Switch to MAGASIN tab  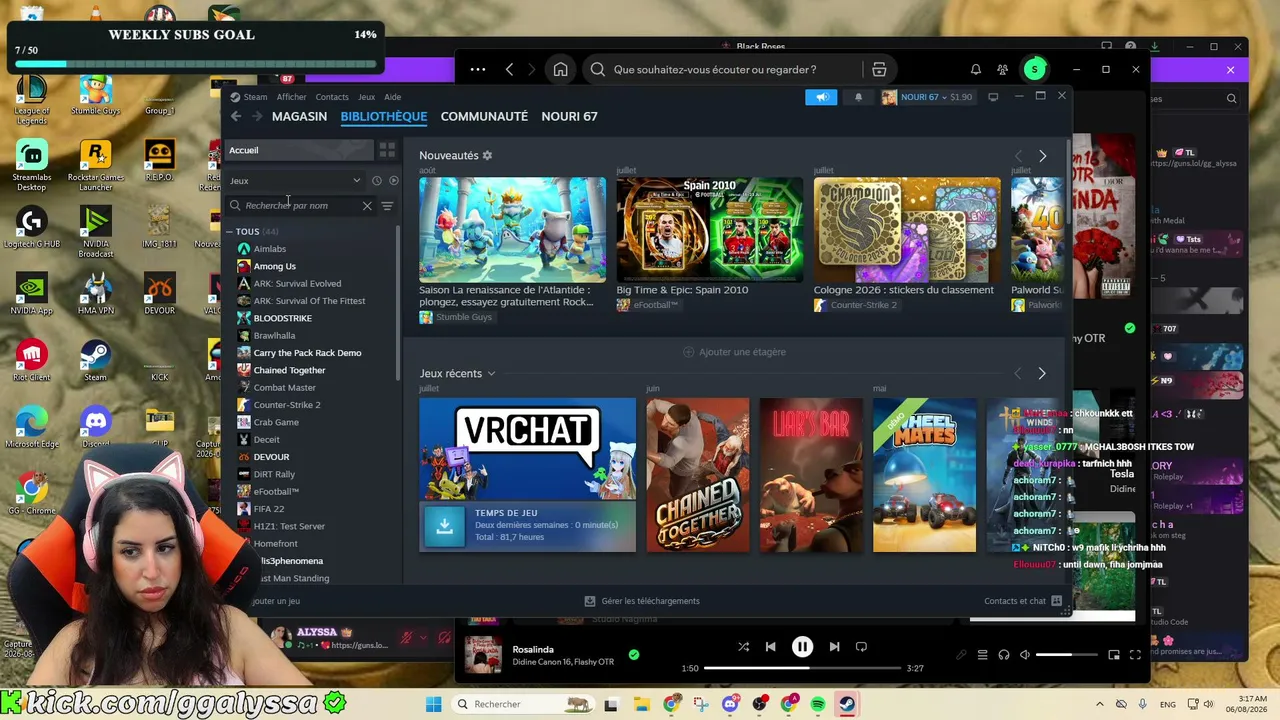click(299, 116)
